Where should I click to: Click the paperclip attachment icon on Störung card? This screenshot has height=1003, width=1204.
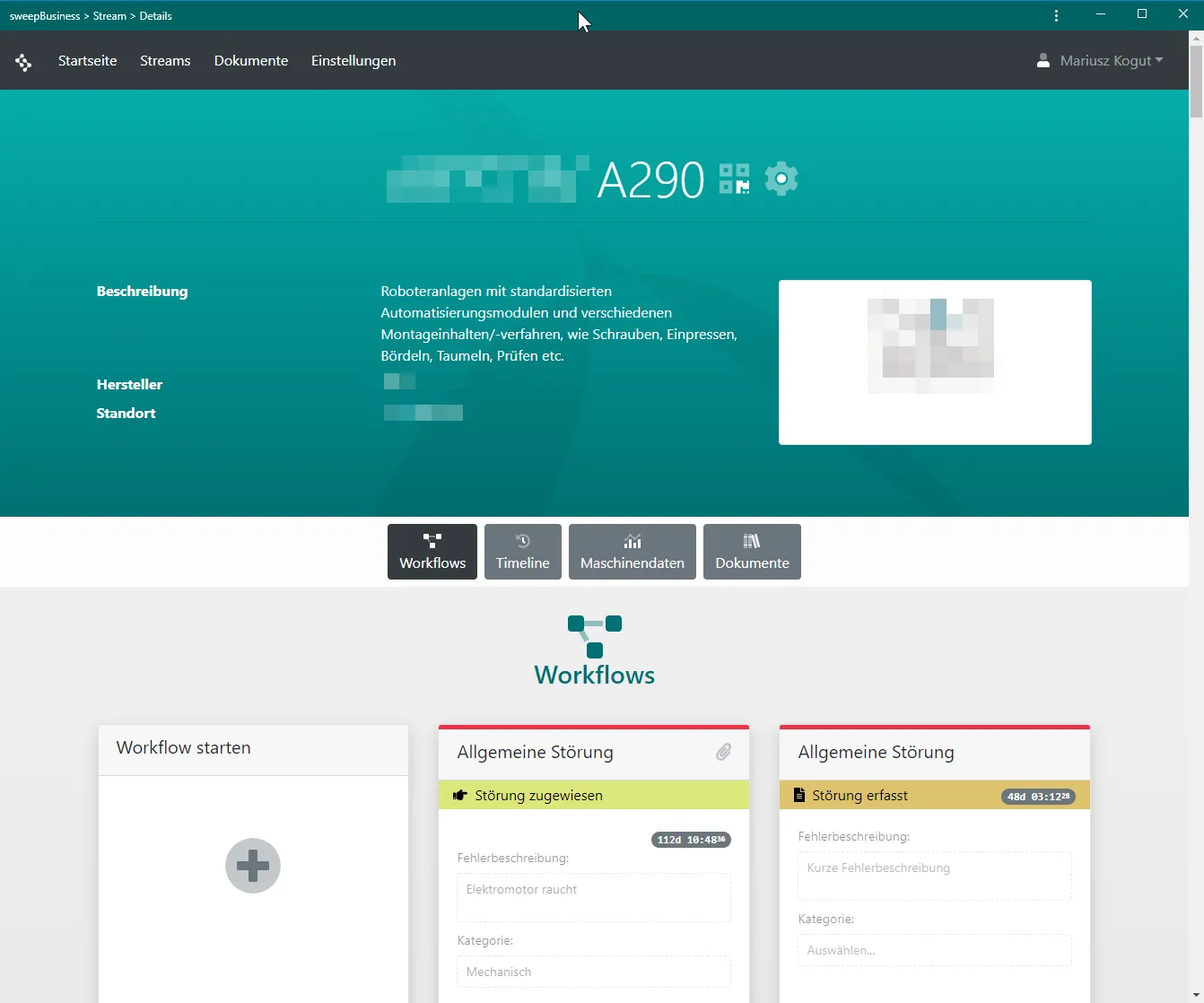coord(723,752)
